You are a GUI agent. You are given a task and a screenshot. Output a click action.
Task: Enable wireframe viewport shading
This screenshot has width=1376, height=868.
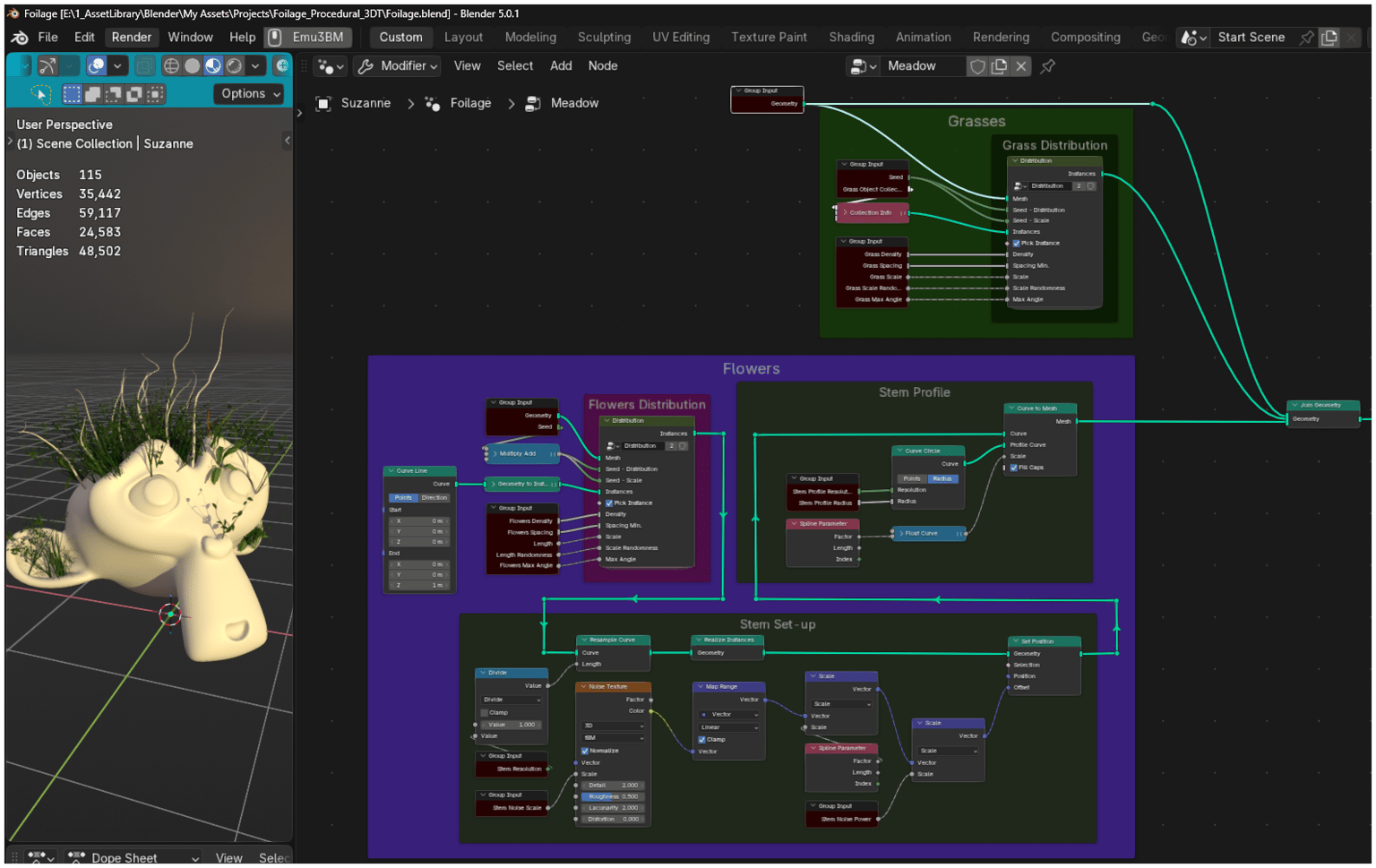171,66
